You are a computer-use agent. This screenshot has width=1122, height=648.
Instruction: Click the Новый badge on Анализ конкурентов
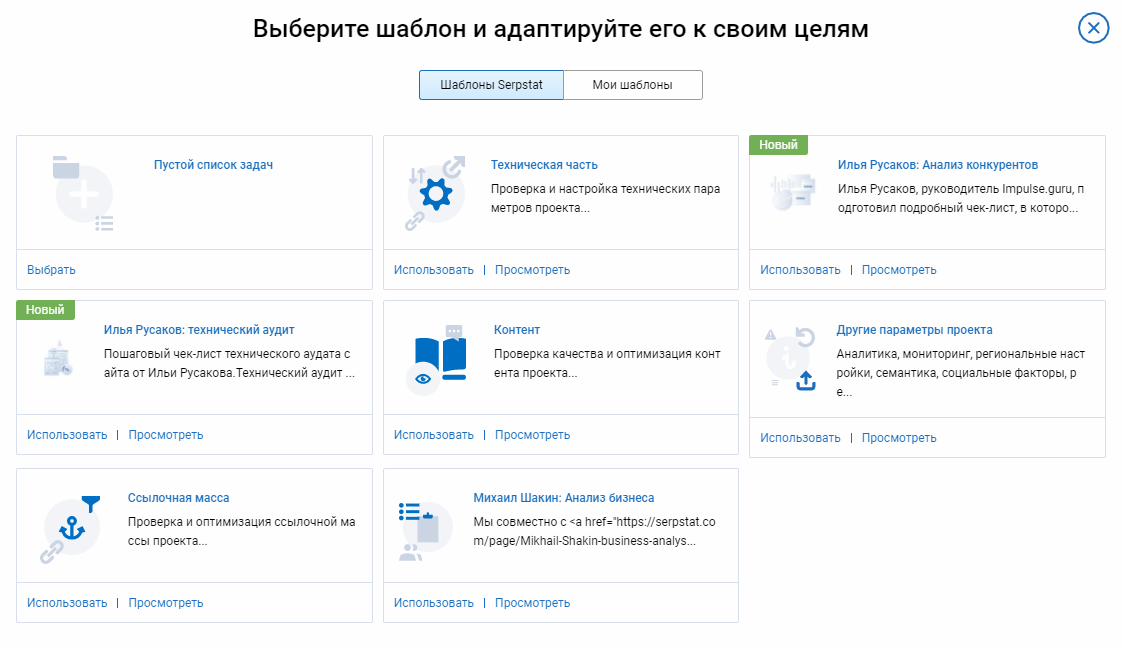778,144
